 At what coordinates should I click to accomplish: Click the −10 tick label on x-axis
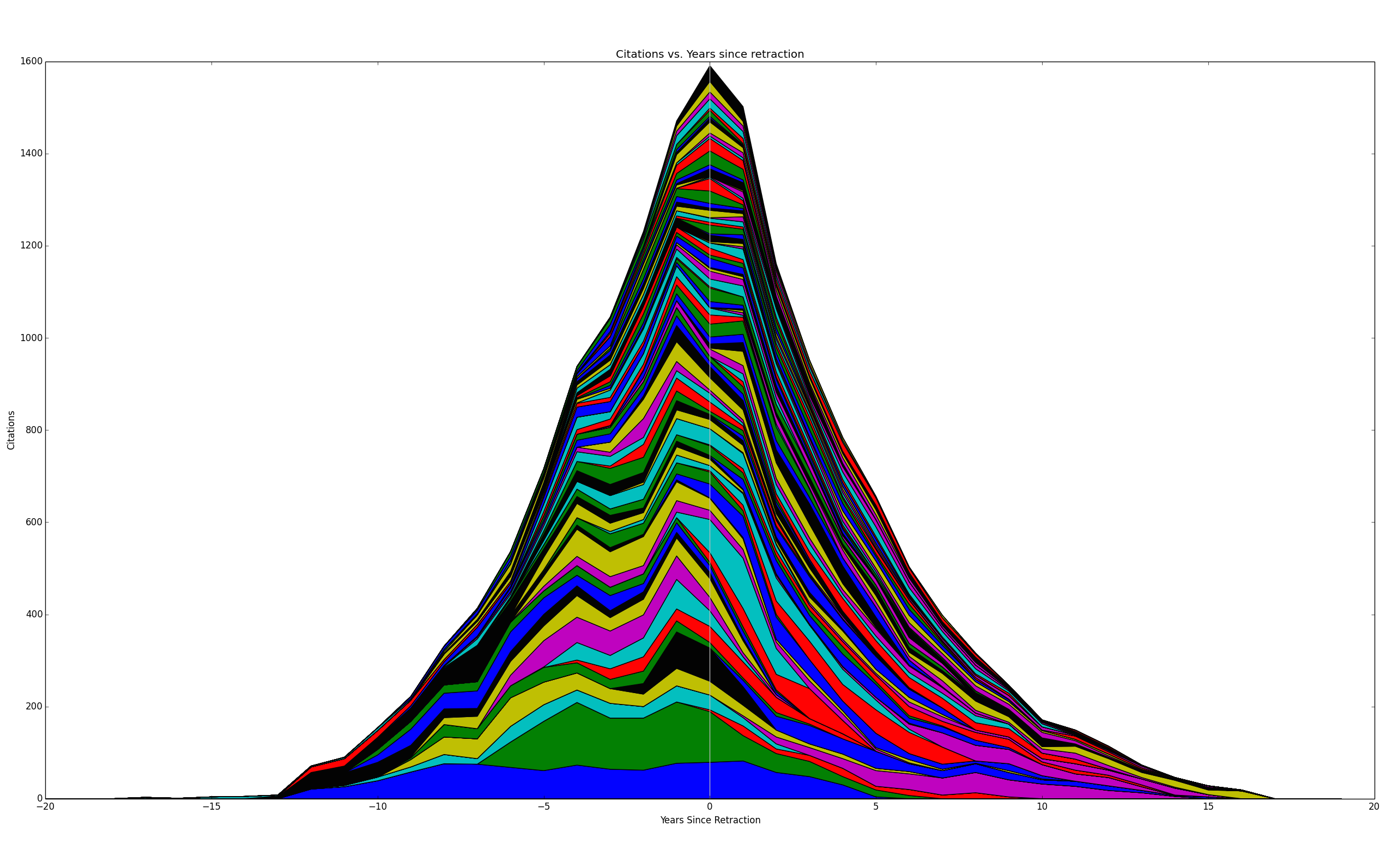click(377, 806)
